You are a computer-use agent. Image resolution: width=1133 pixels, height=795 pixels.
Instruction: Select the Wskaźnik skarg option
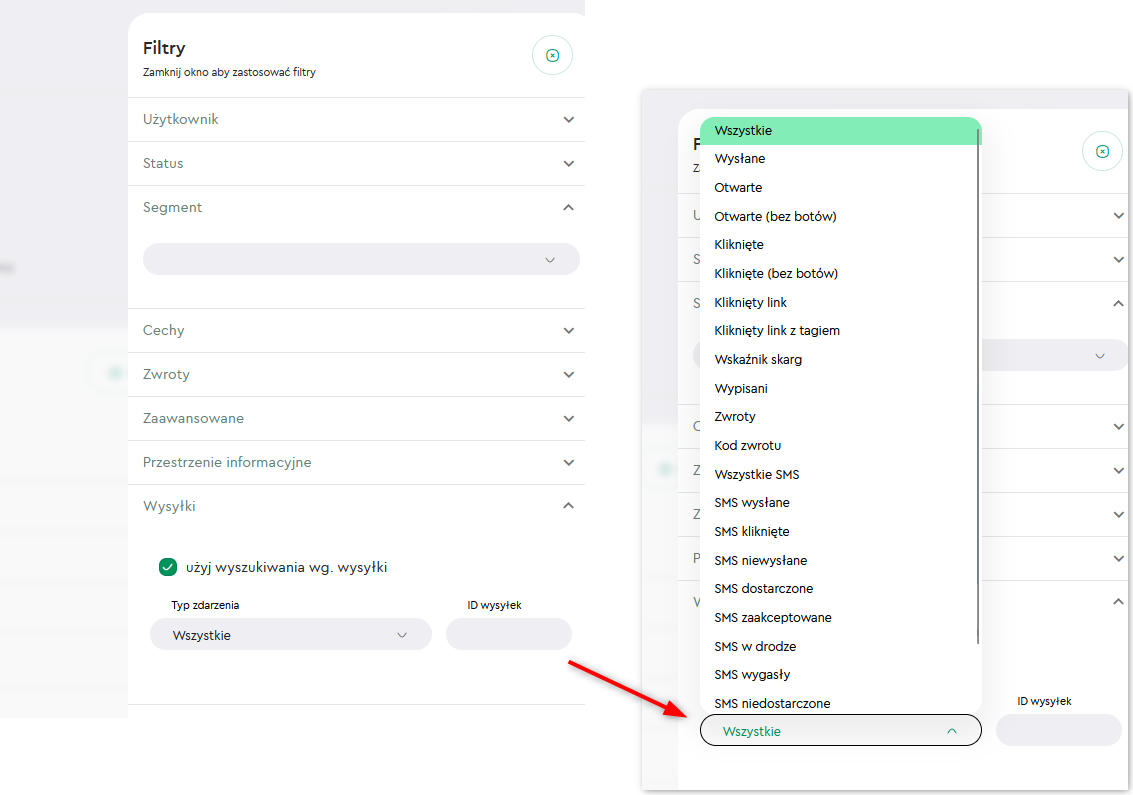tap(839, 359)
